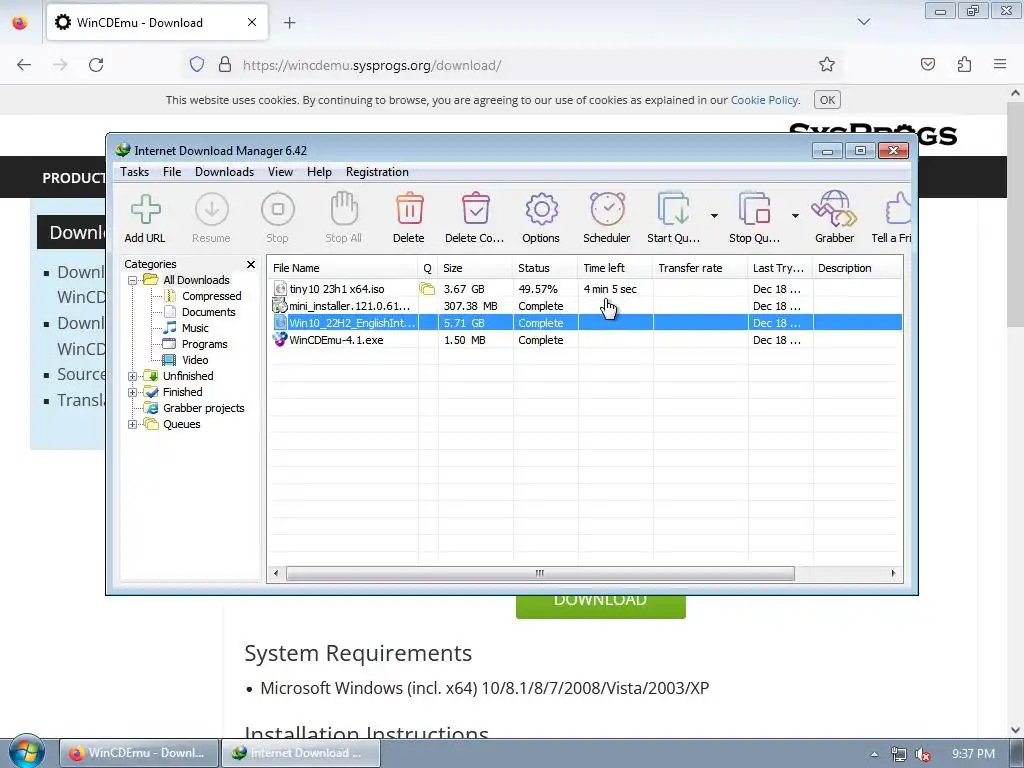This screenshot has height=768, width=1024.
Task: Click horizontal scrollbar left arrow in download list
Action: click(x=276, y=573)
